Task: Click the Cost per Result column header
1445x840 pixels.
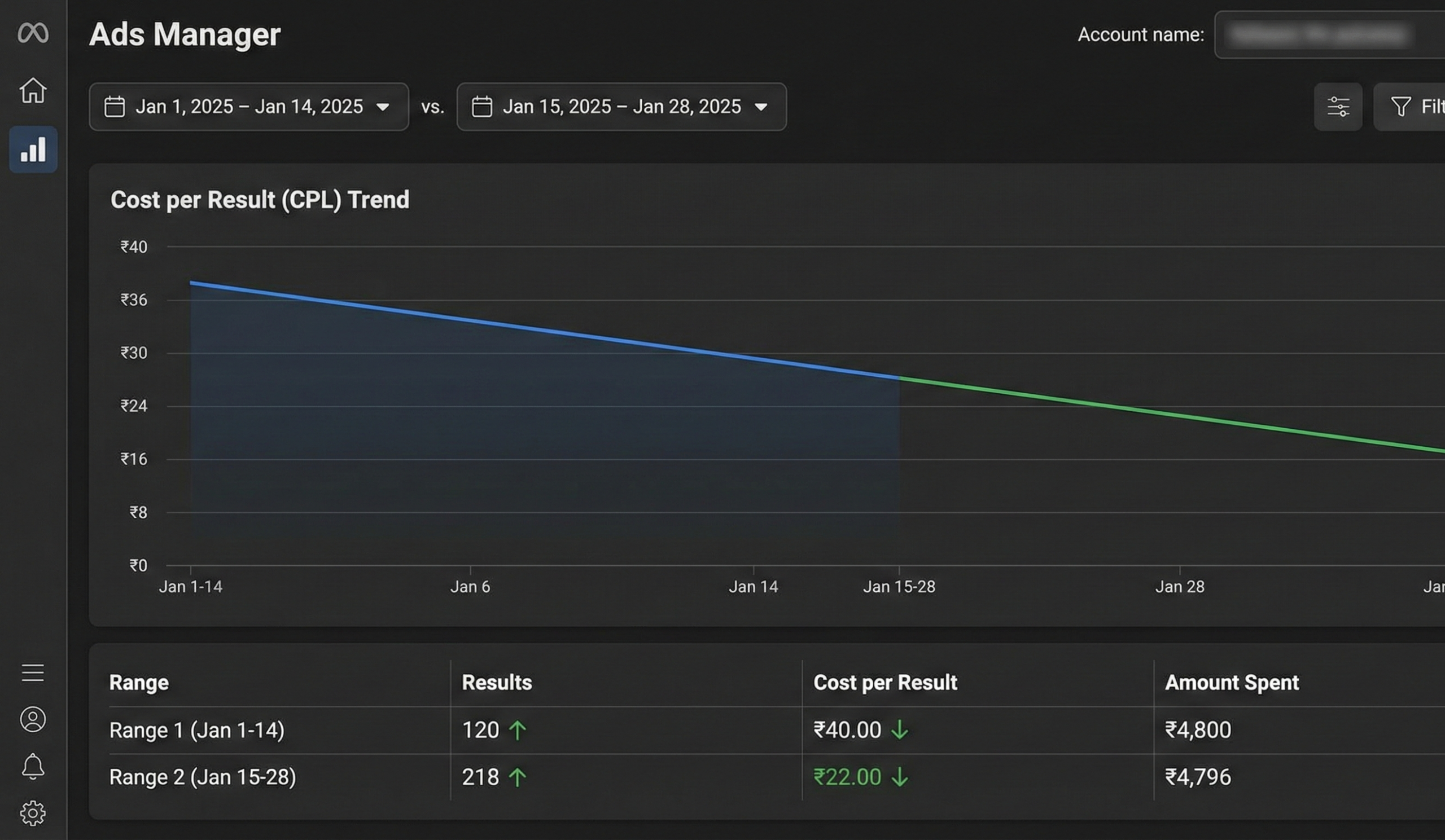Action: coord(886,683)
